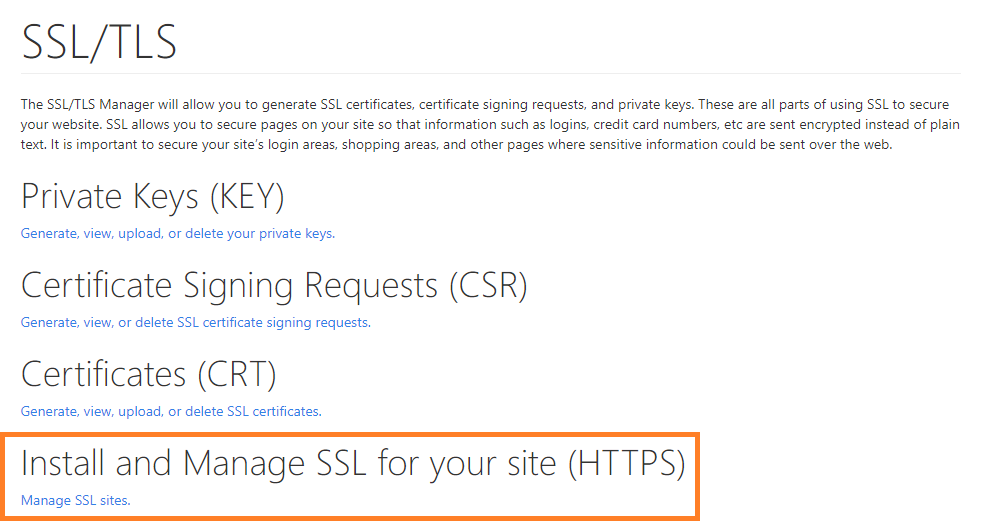Click the Manage SSL sites link
982x526 pixels.
click(75, 500)
